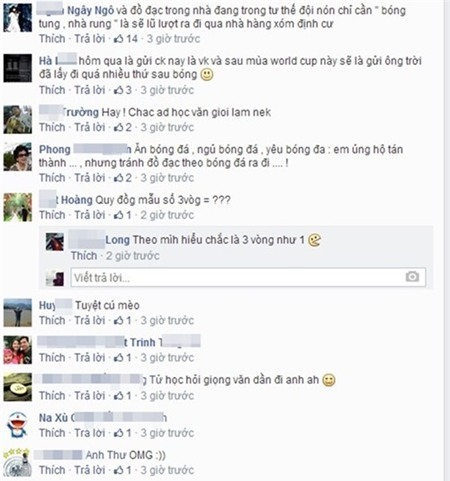The width and height of the screenshot is (450, 481).
Task: Open avatar of 'Tuyệt cú mèo' commenter
Action: click(x=18, y=313)
